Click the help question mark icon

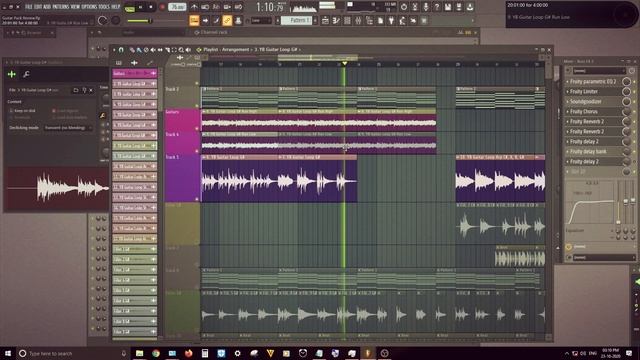click(437, 7)
